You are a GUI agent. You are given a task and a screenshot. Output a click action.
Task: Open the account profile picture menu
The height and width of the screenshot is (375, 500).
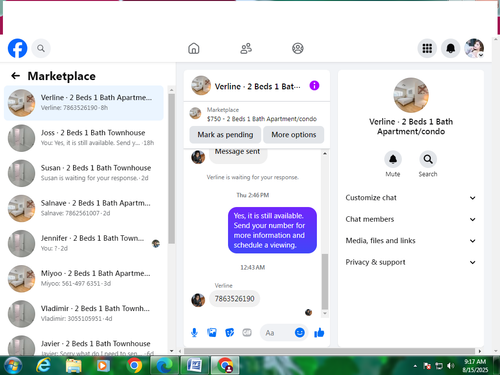(474, 48)
